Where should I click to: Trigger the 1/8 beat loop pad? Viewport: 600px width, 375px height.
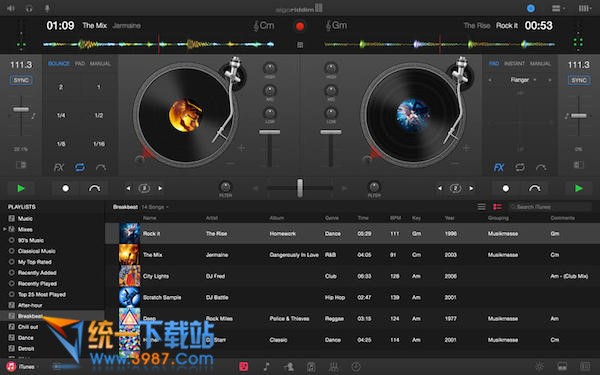[x=61, y=144]
